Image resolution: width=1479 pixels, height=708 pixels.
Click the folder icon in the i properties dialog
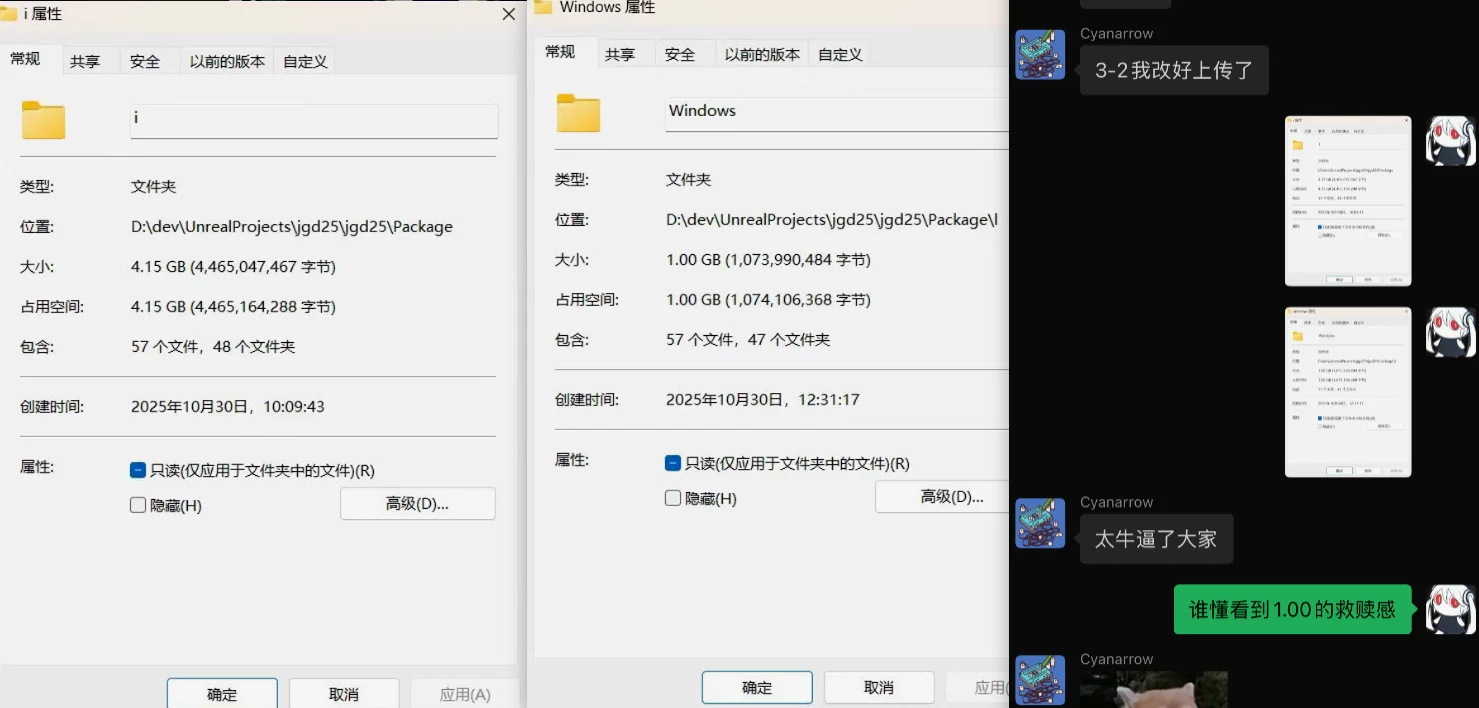tap(43, 120)
